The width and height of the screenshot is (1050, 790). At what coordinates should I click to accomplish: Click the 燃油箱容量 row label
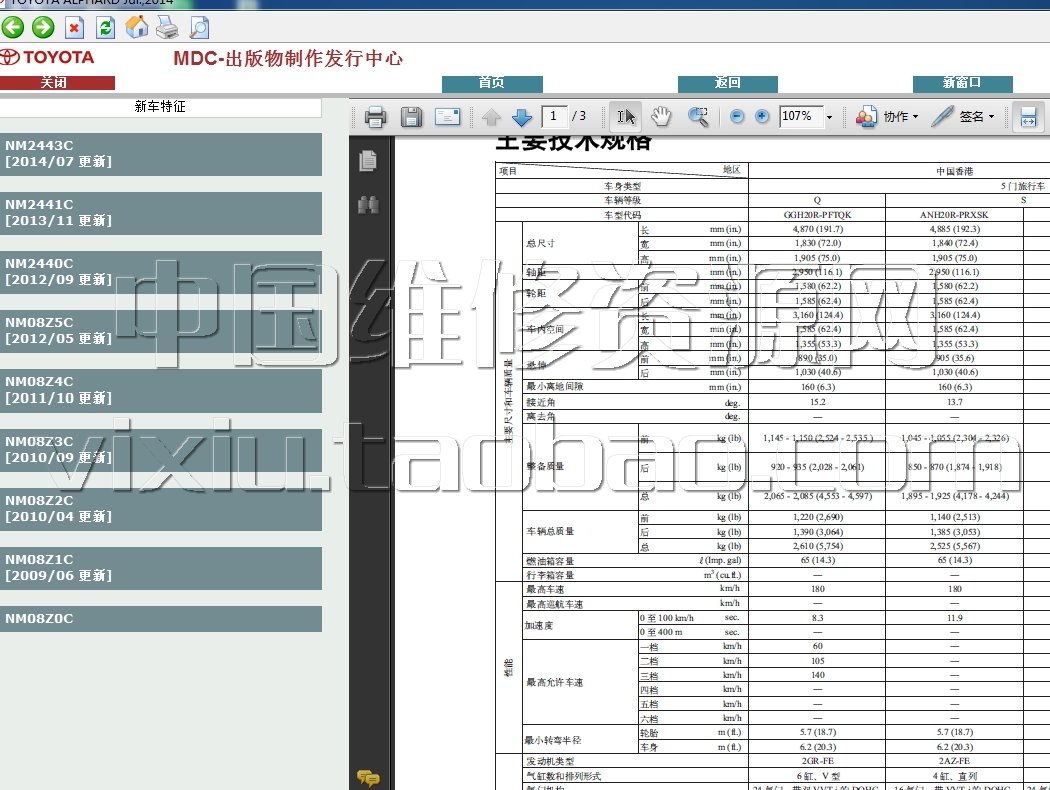point(550,561)
